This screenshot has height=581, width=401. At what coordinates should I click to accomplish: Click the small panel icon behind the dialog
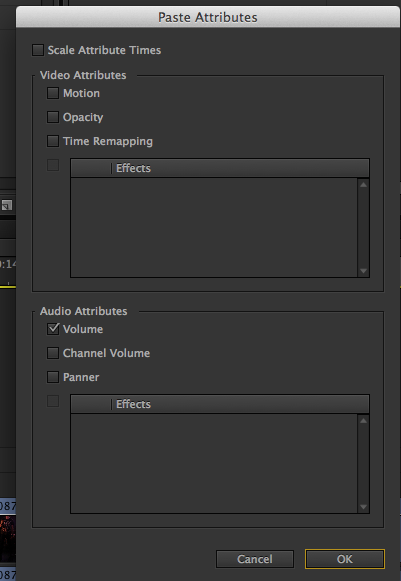point(7,205)
